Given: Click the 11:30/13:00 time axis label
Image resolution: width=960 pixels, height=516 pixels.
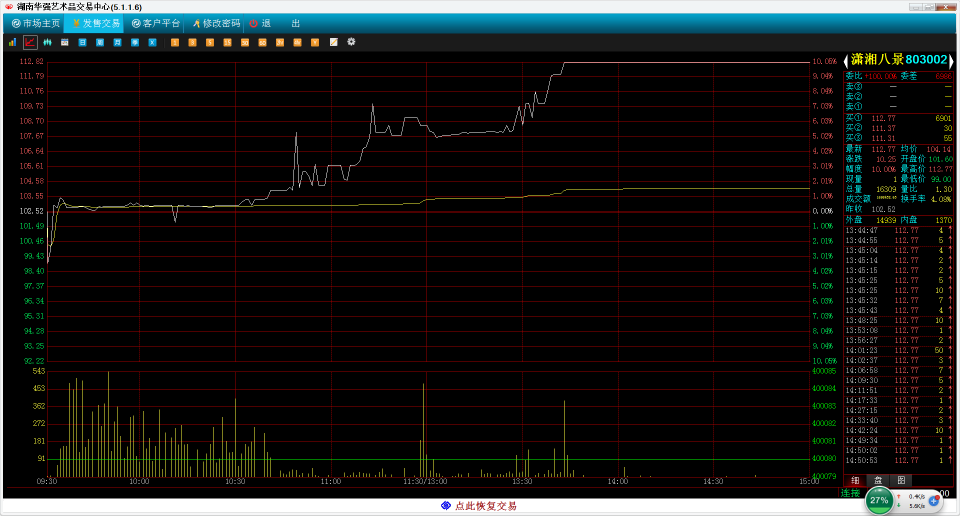Looking at the screenshot, I should 425,482.
